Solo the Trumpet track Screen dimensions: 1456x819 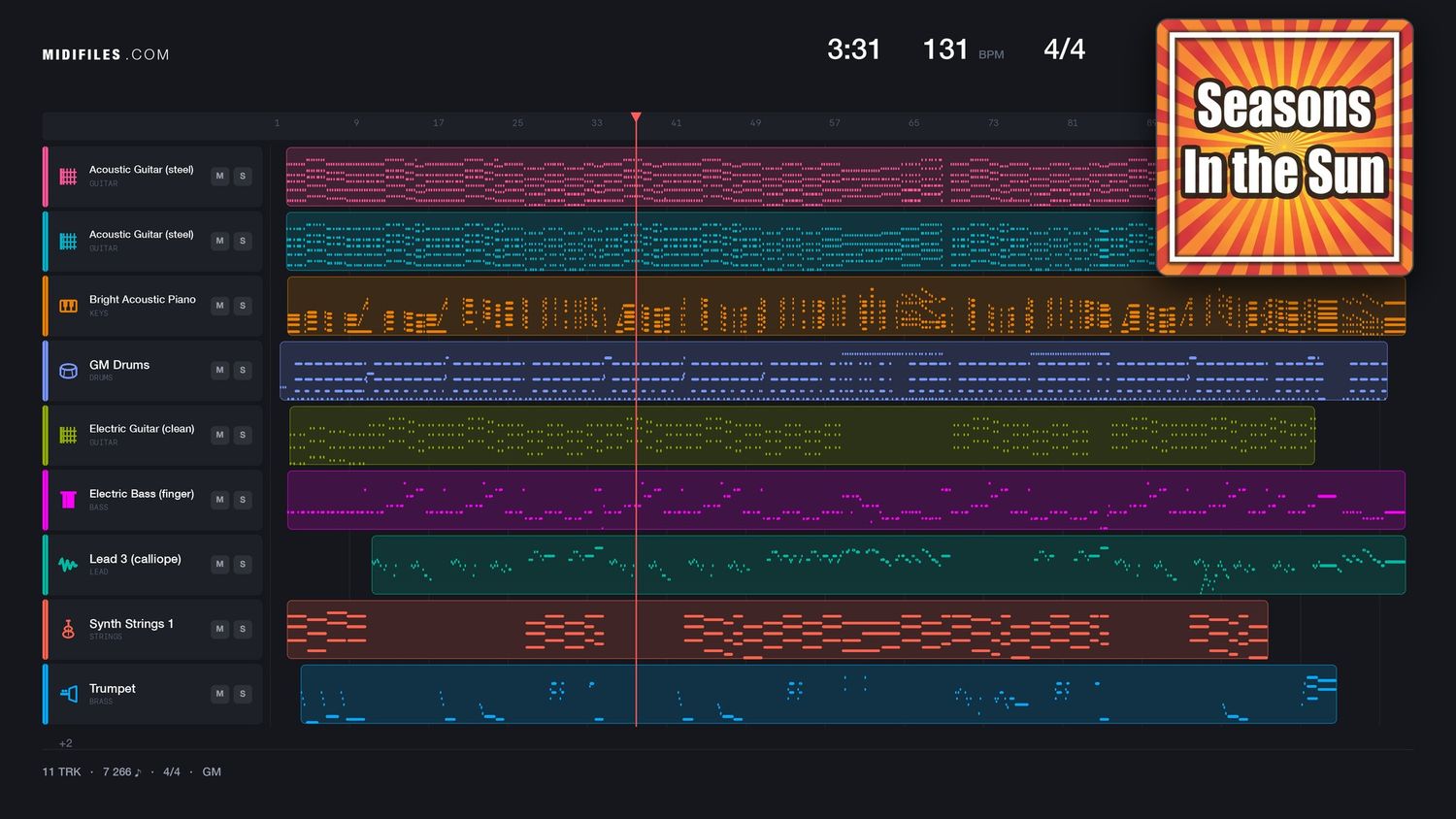[243, 694]
